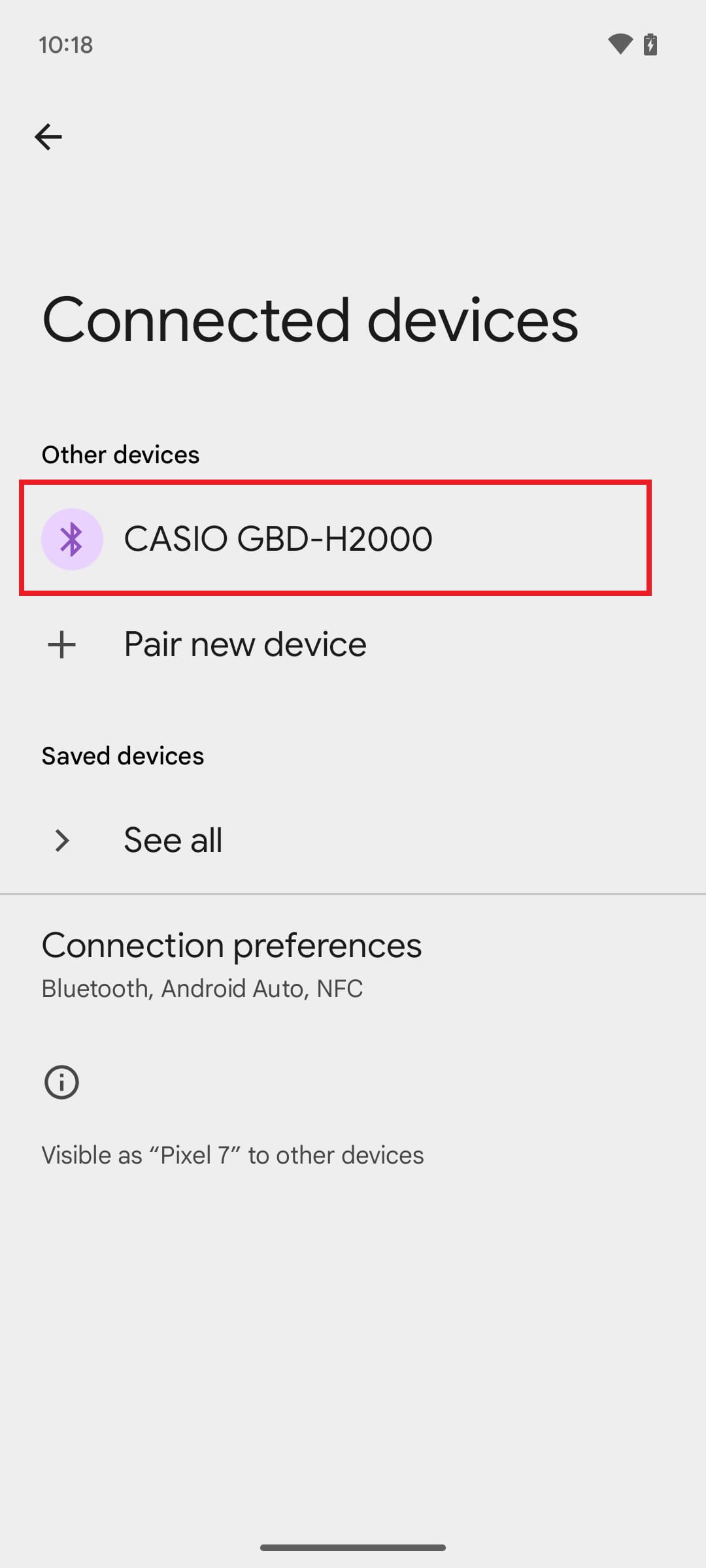Tap the home gesture bar
Screen dimensions: 706x1568
point(353,1547)
